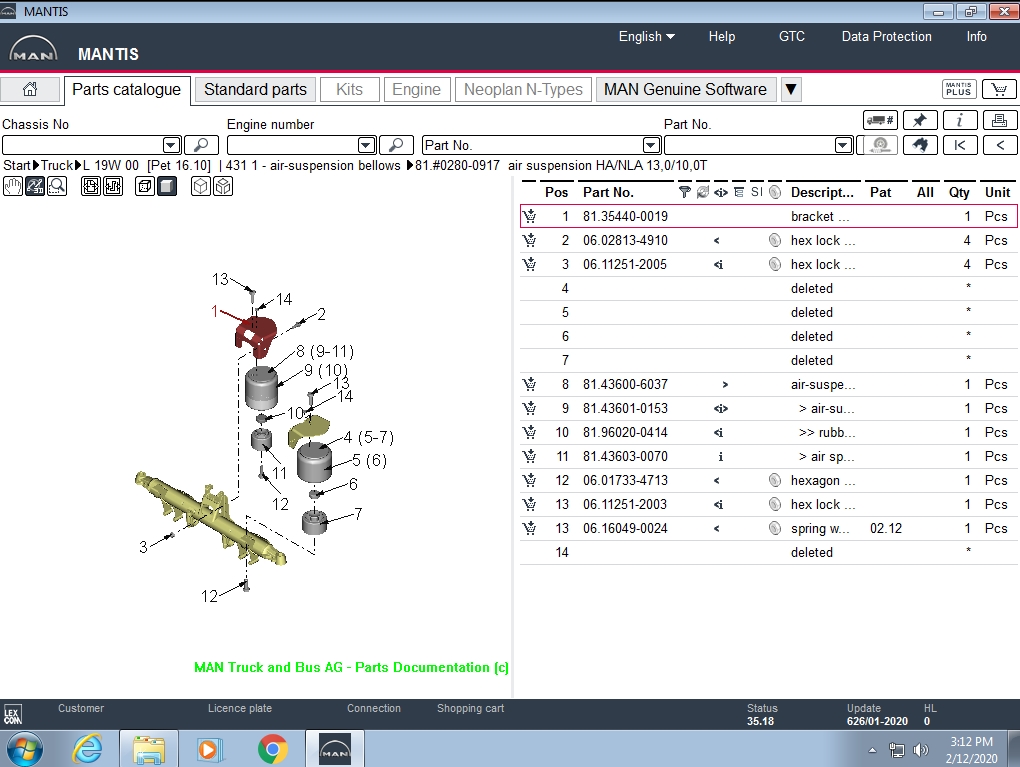
Task: Open the shopping cart icon in toolbar
Action: coord(998,89)
